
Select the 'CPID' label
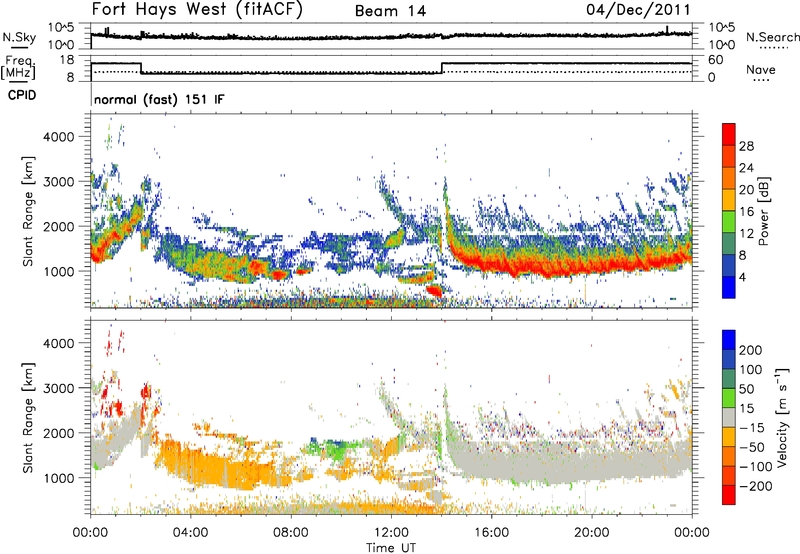click(x=22, y=95)
